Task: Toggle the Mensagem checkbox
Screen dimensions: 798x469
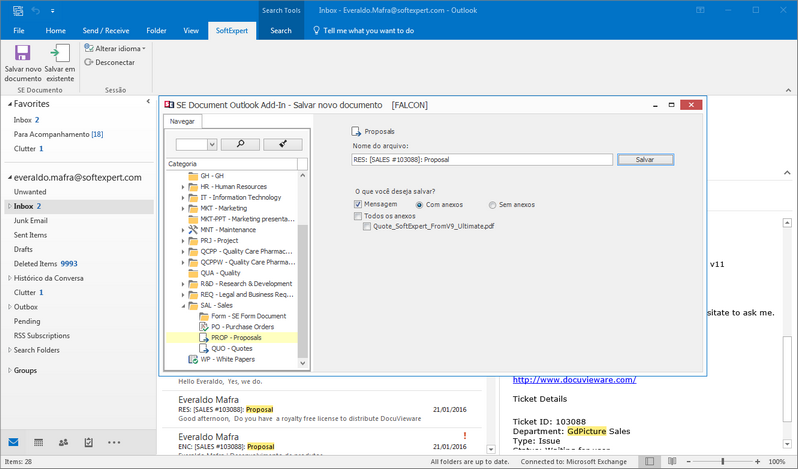Action: tap(358, 204)
